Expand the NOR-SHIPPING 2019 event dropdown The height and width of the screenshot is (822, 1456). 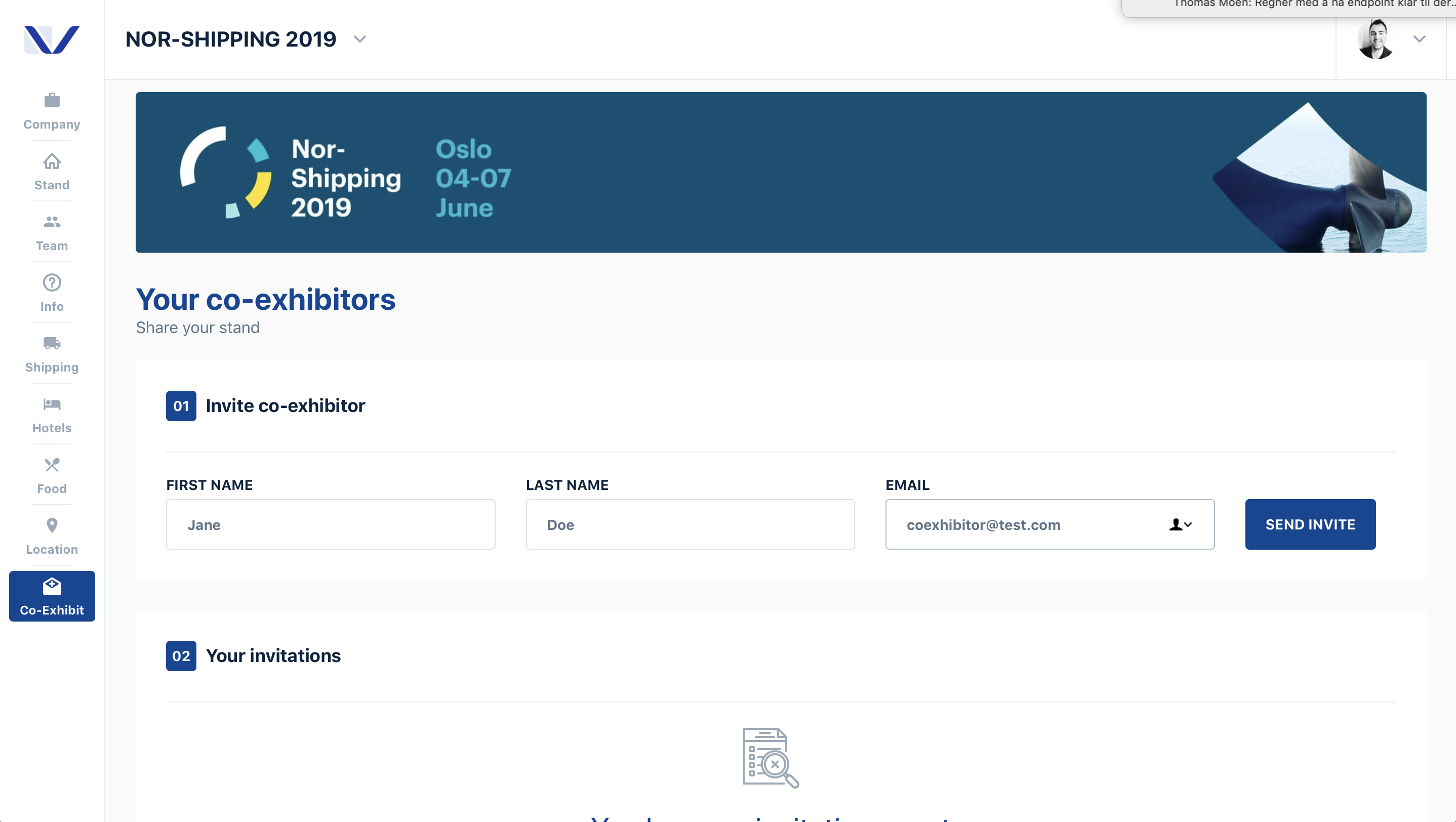click(x=360, y=39)
